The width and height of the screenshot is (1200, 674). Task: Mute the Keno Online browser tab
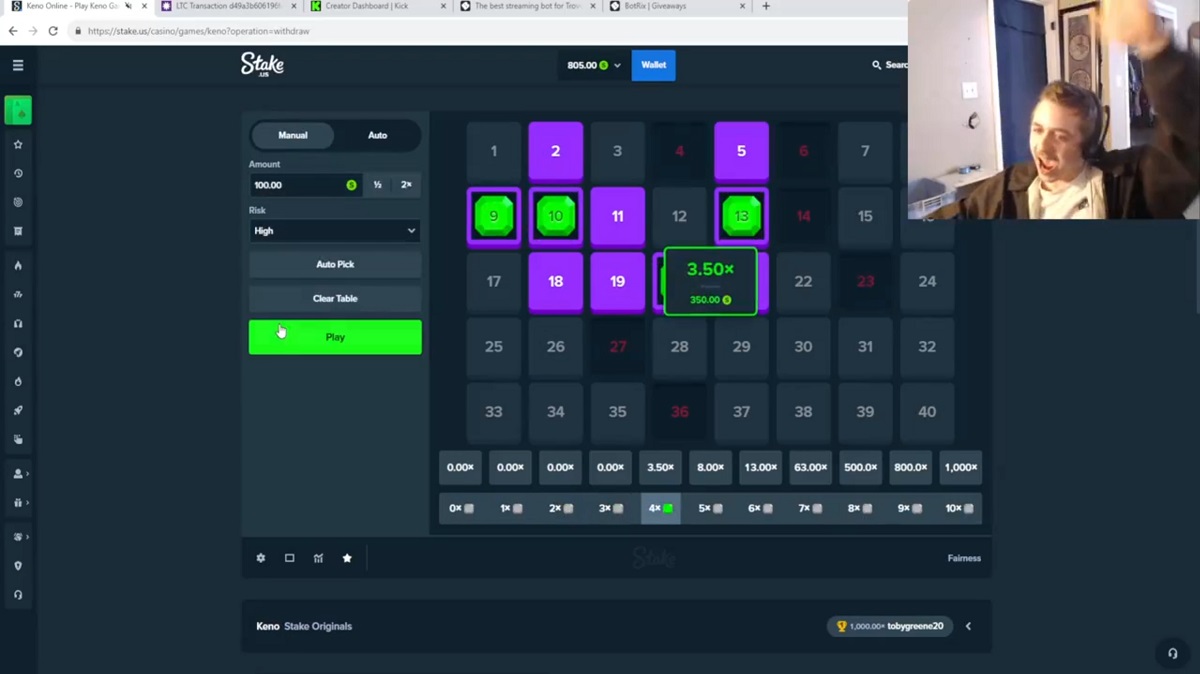(x=128, y=6)
